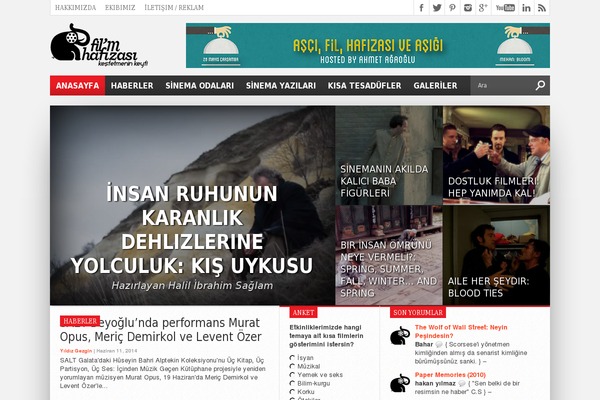Open the Beyoğlu'nda performans Murat Opus headline
The width and height of the screenshot is (600, 400).
pyautogui.click(x=161, y=330)
